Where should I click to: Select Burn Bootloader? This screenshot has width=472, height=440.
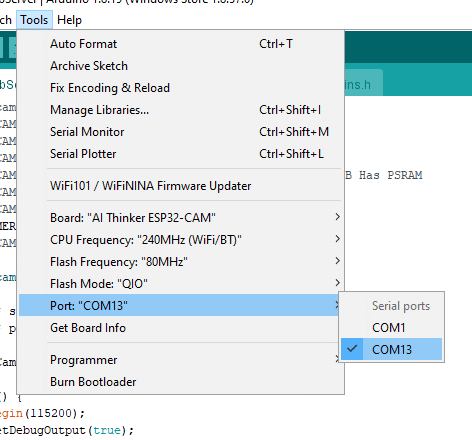click(x=180, y=382)
